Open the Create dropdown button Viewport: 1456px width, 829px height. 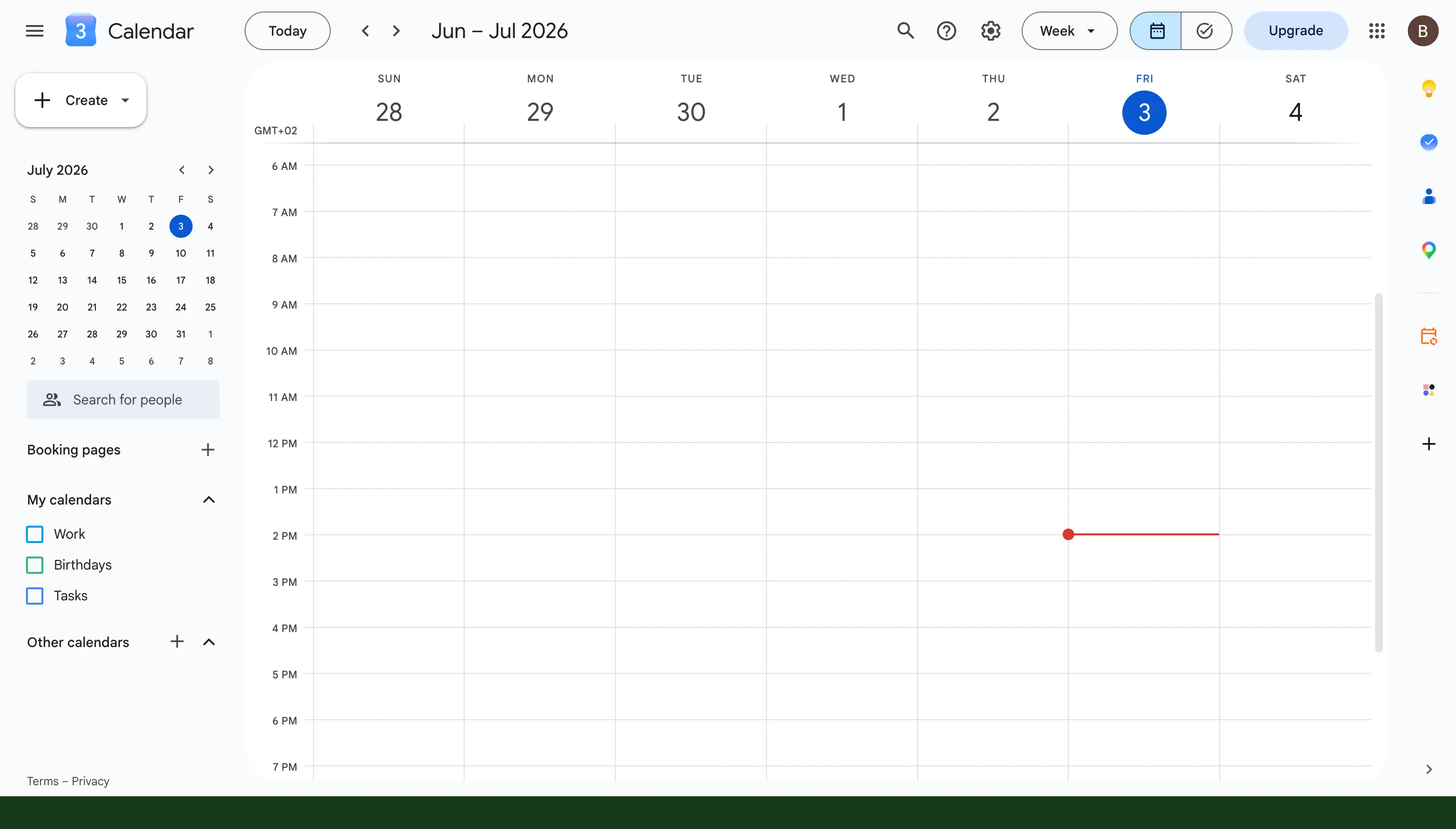81,100
